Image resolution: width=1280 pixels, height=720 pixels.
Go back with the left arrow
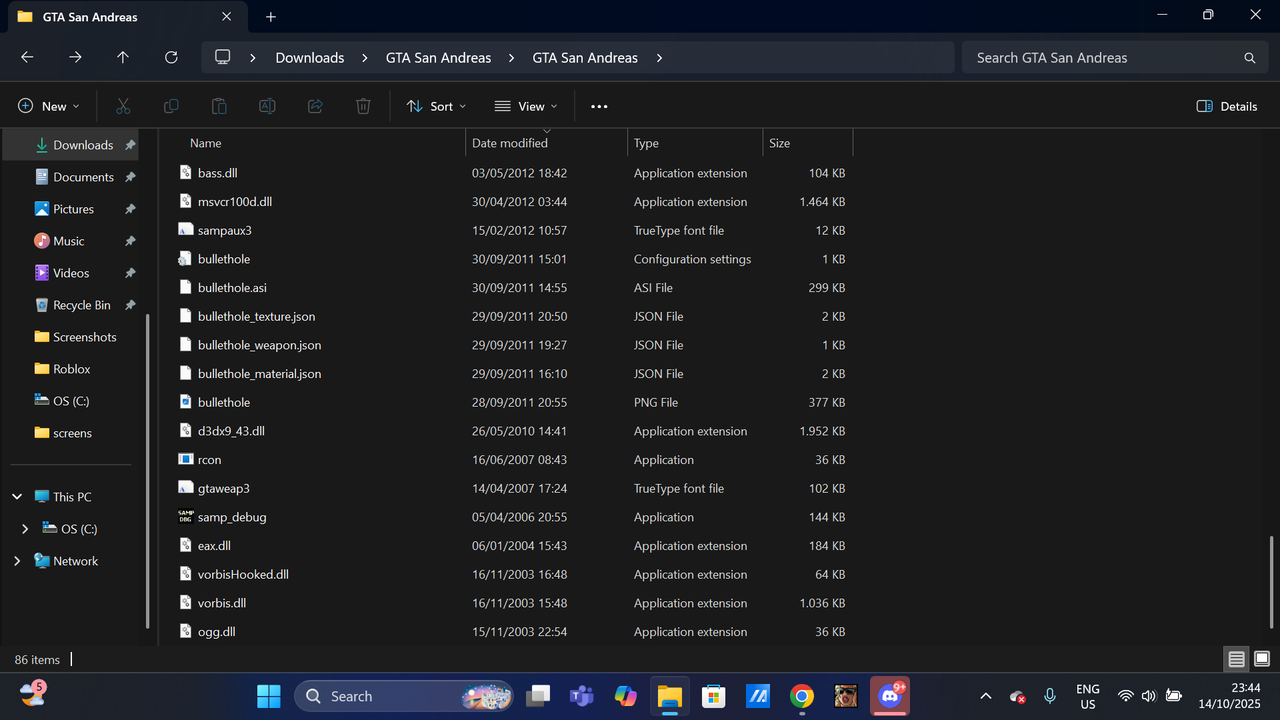[x=27, y=58]
